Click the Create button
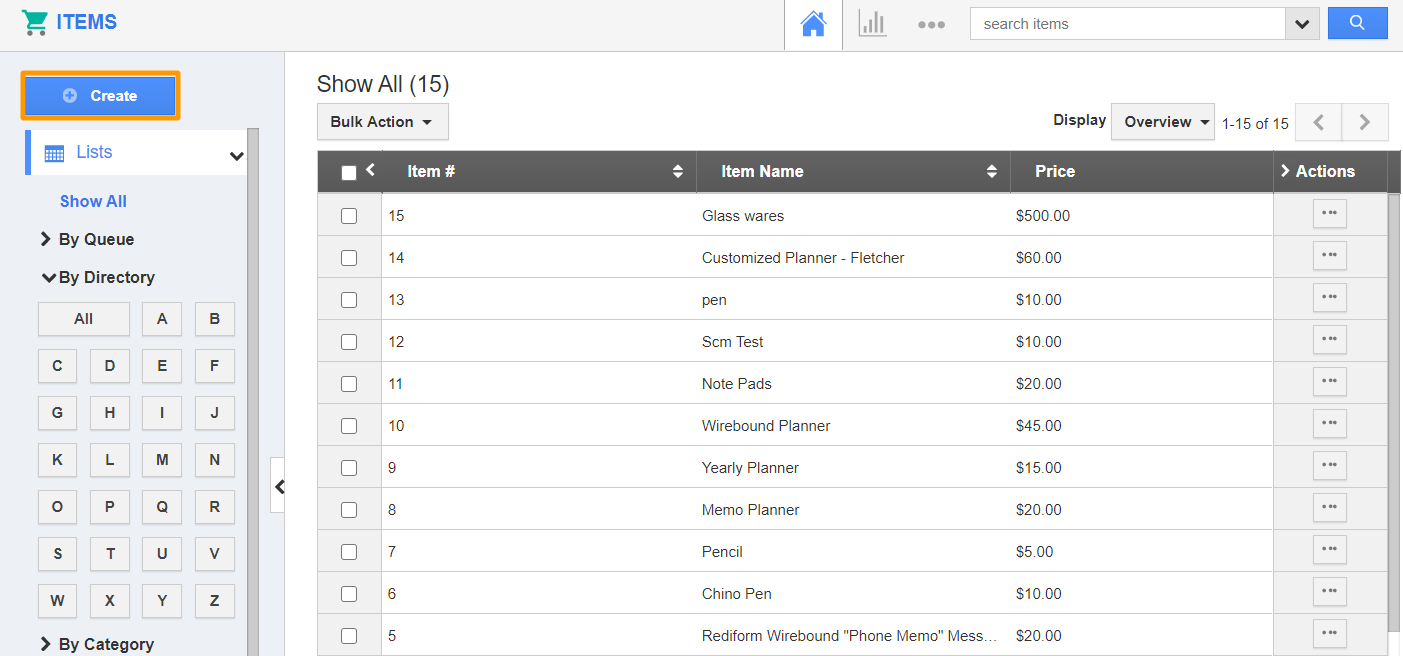The width and height of the screenshot is (1403, 656). pos(101,96)
